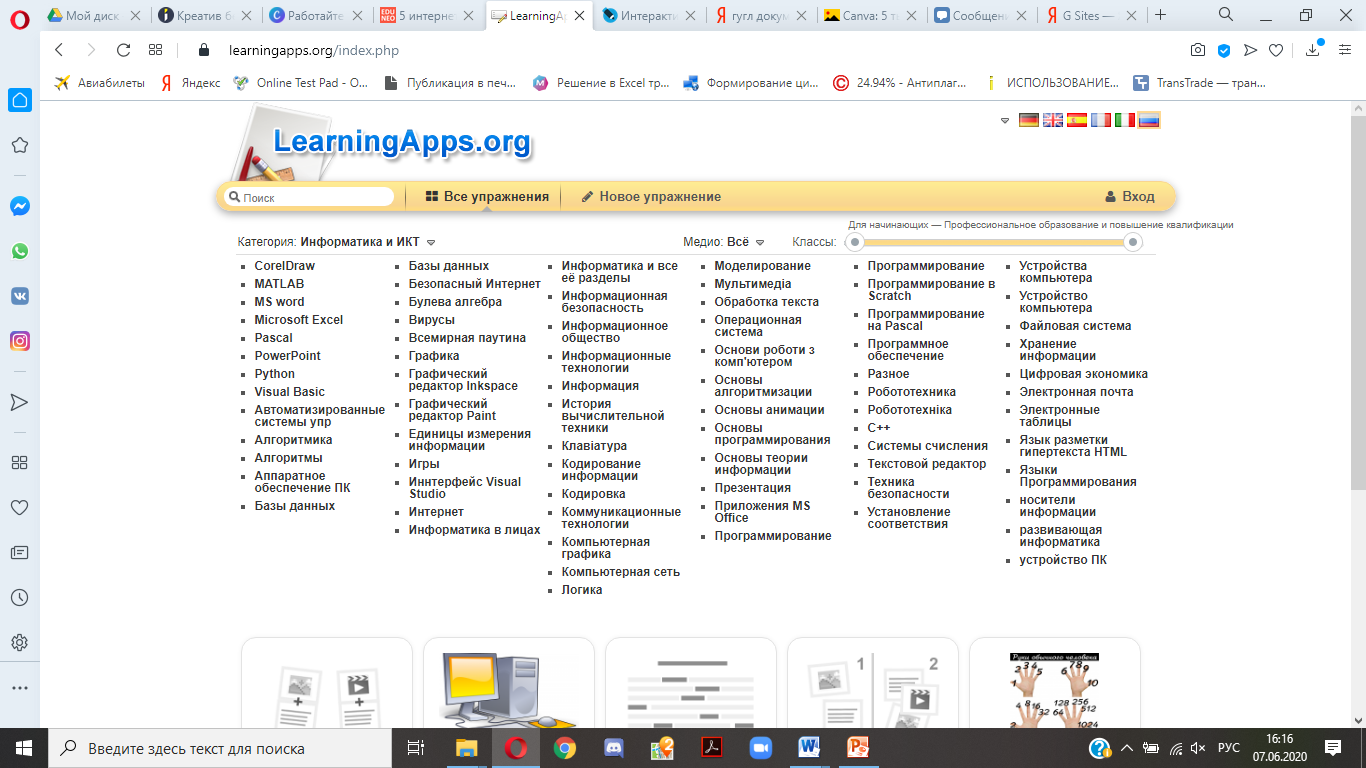Screen dimensions: 1366x768
Task: Select the Italian flag language
Action: 1125,120
